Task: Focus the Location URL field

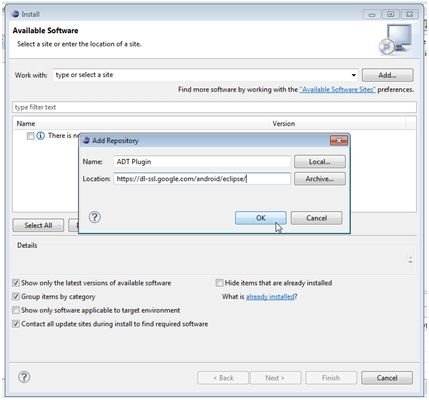Action: click(x=202, y=179)
